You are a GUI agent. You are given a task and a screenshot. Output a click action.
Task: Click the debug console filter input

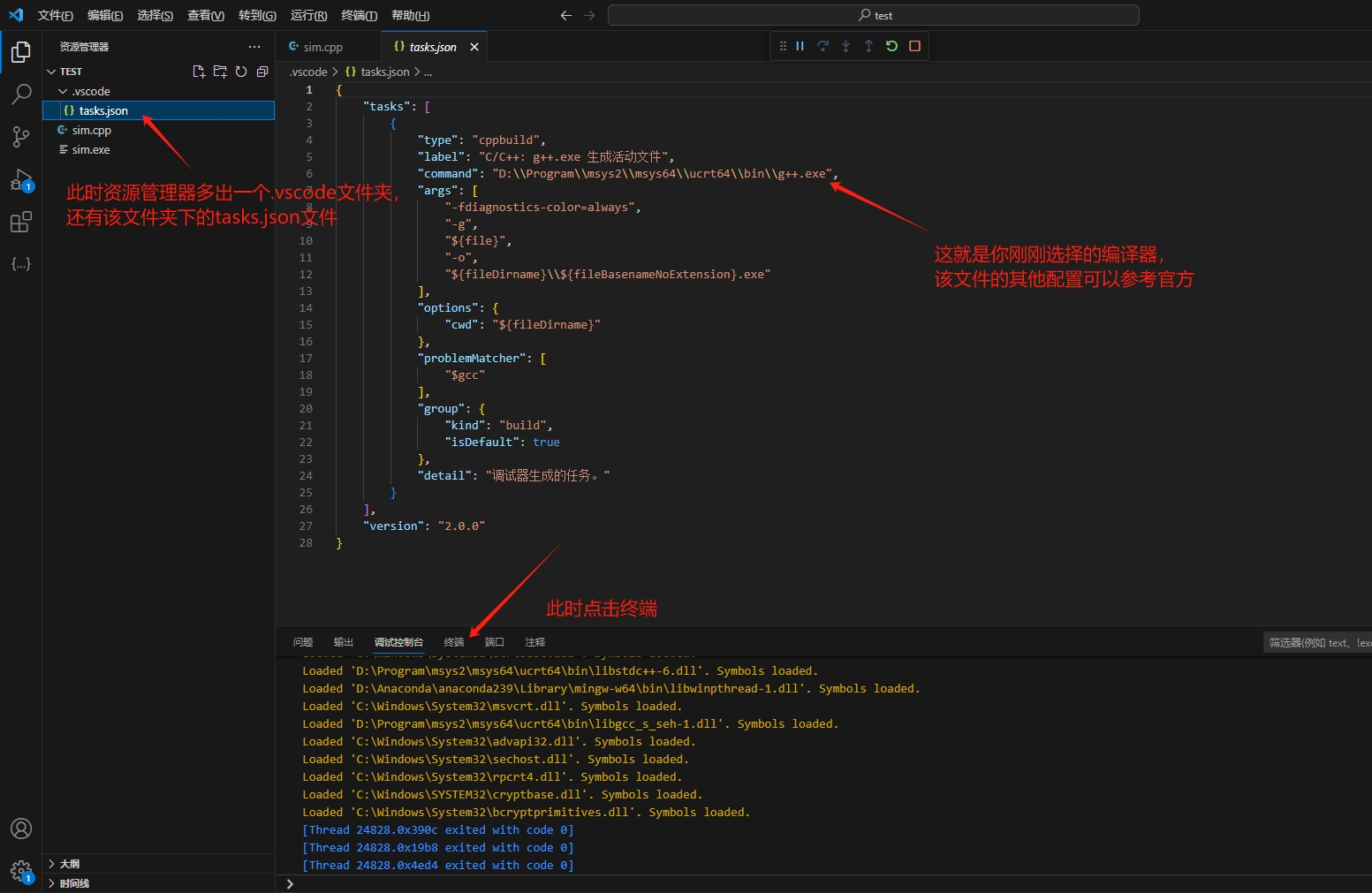click(1316, 642)
